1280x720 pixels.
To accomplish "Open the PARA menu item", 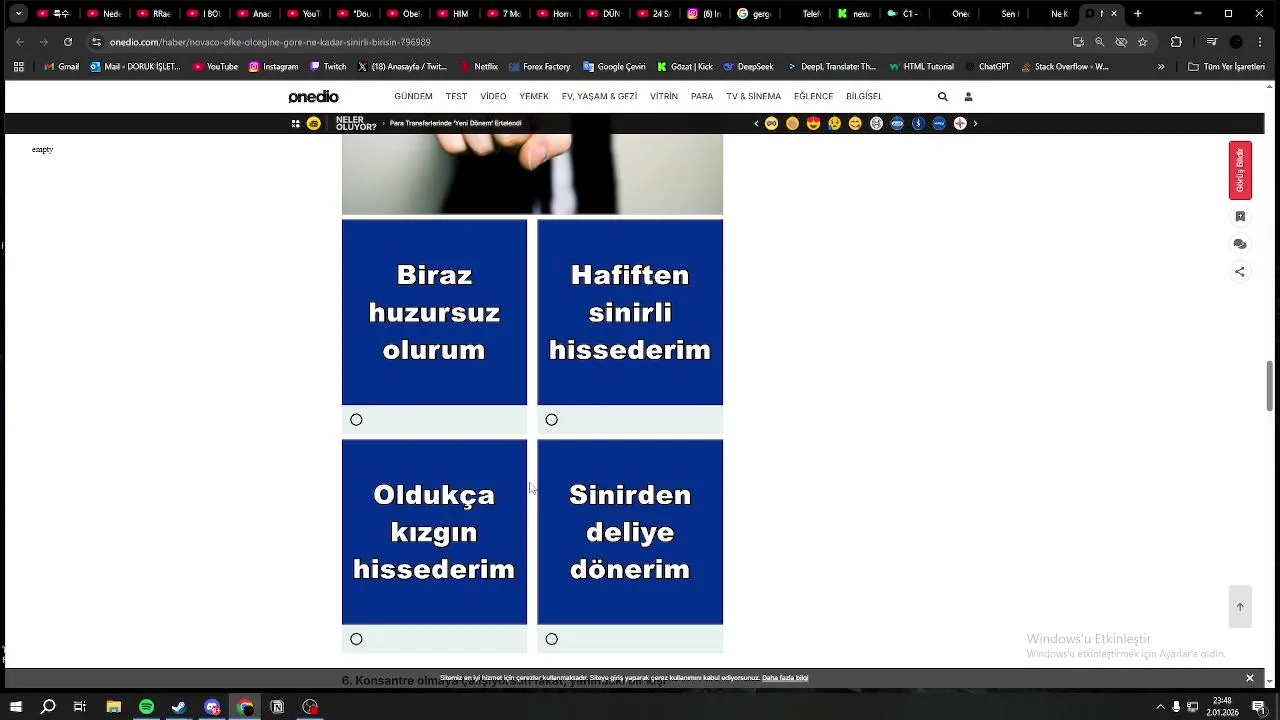I will [702, 97].
